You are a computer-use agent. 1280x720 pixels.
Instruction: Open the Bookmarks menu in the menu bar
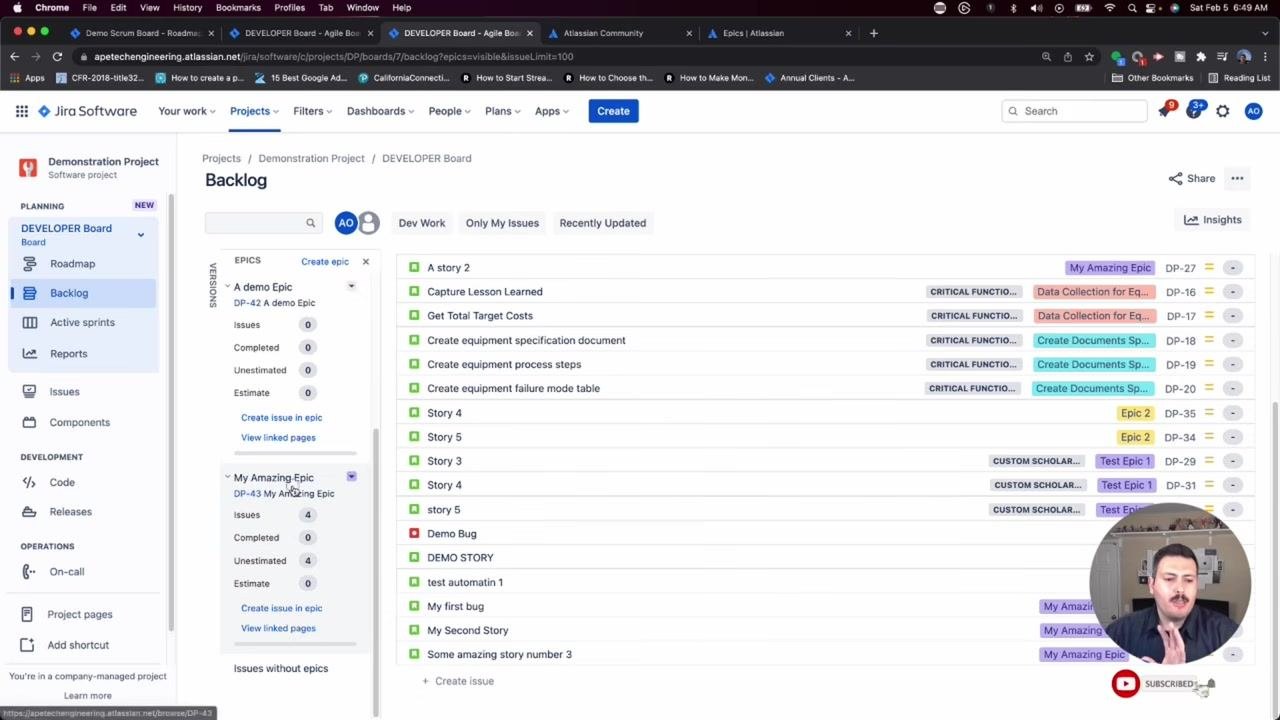tap(238, 8)
